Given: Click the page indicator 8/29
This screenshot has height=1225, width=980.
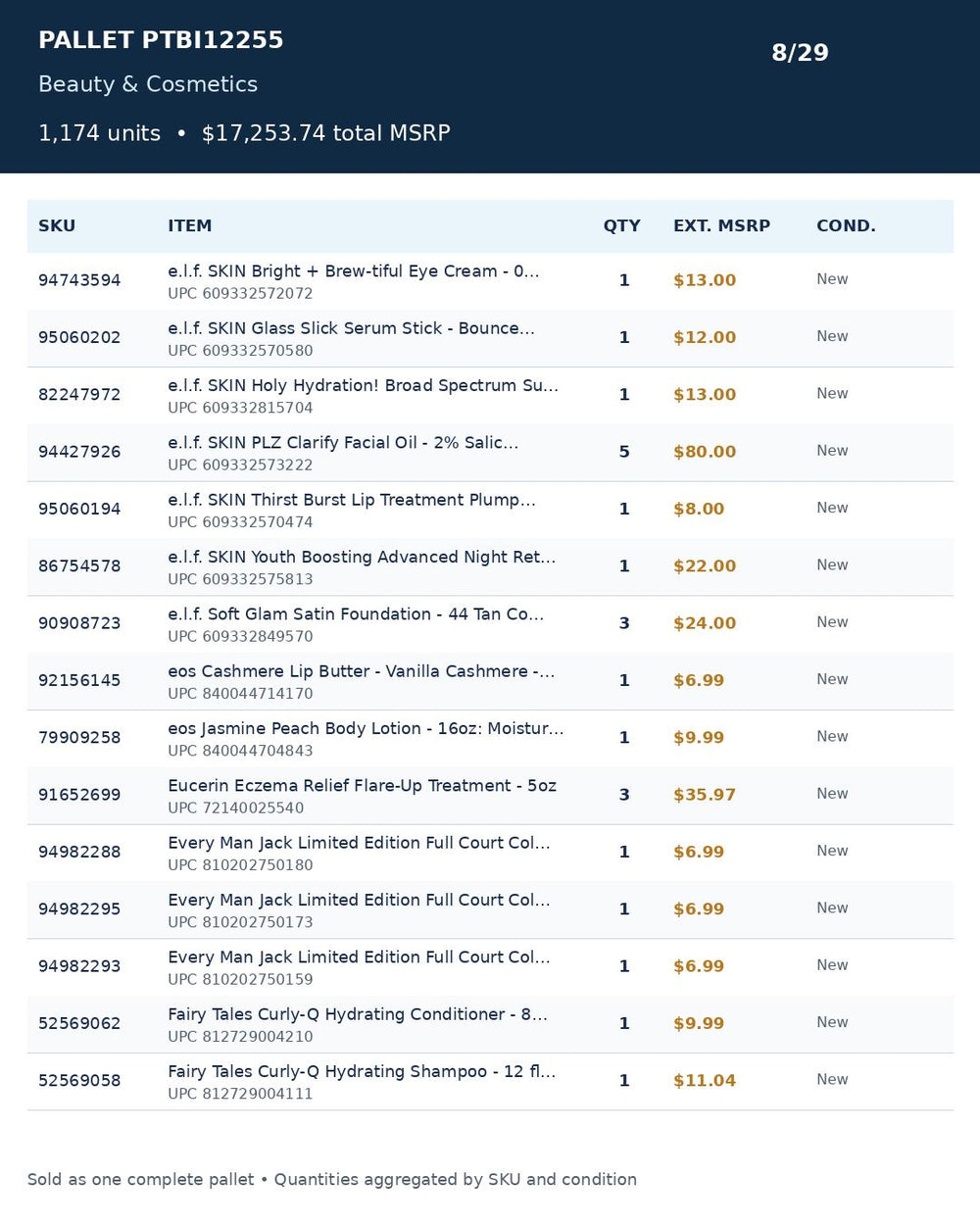Looking at the screenshot, I should 800,53.
